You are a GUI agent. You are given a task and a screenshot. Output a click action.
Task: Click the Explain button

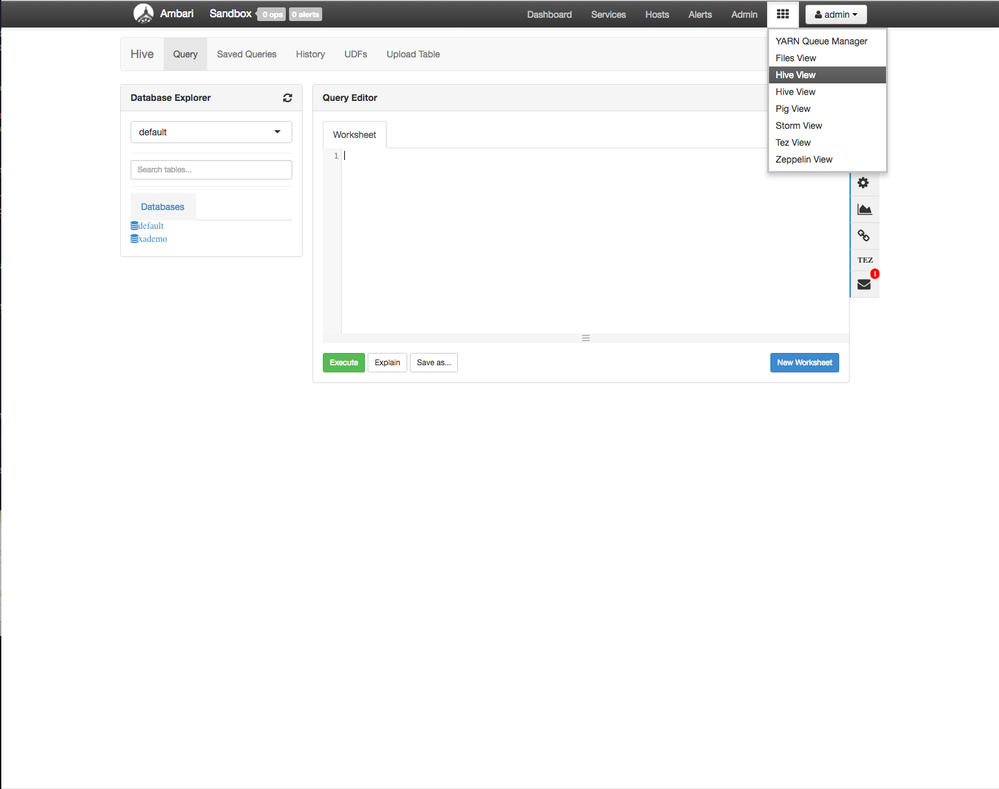[x=387, y=363]
